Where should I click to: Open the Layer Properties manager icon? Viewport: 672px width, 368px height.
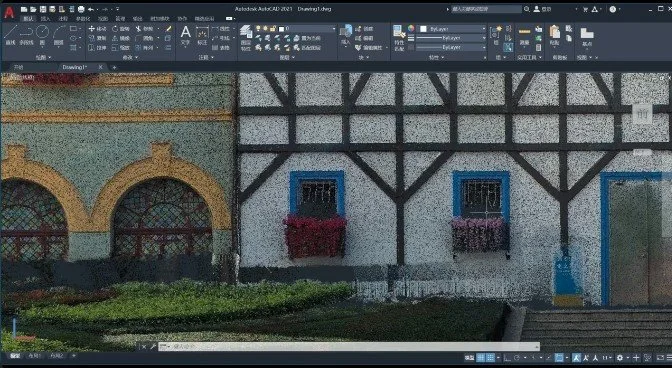(246, 38)
